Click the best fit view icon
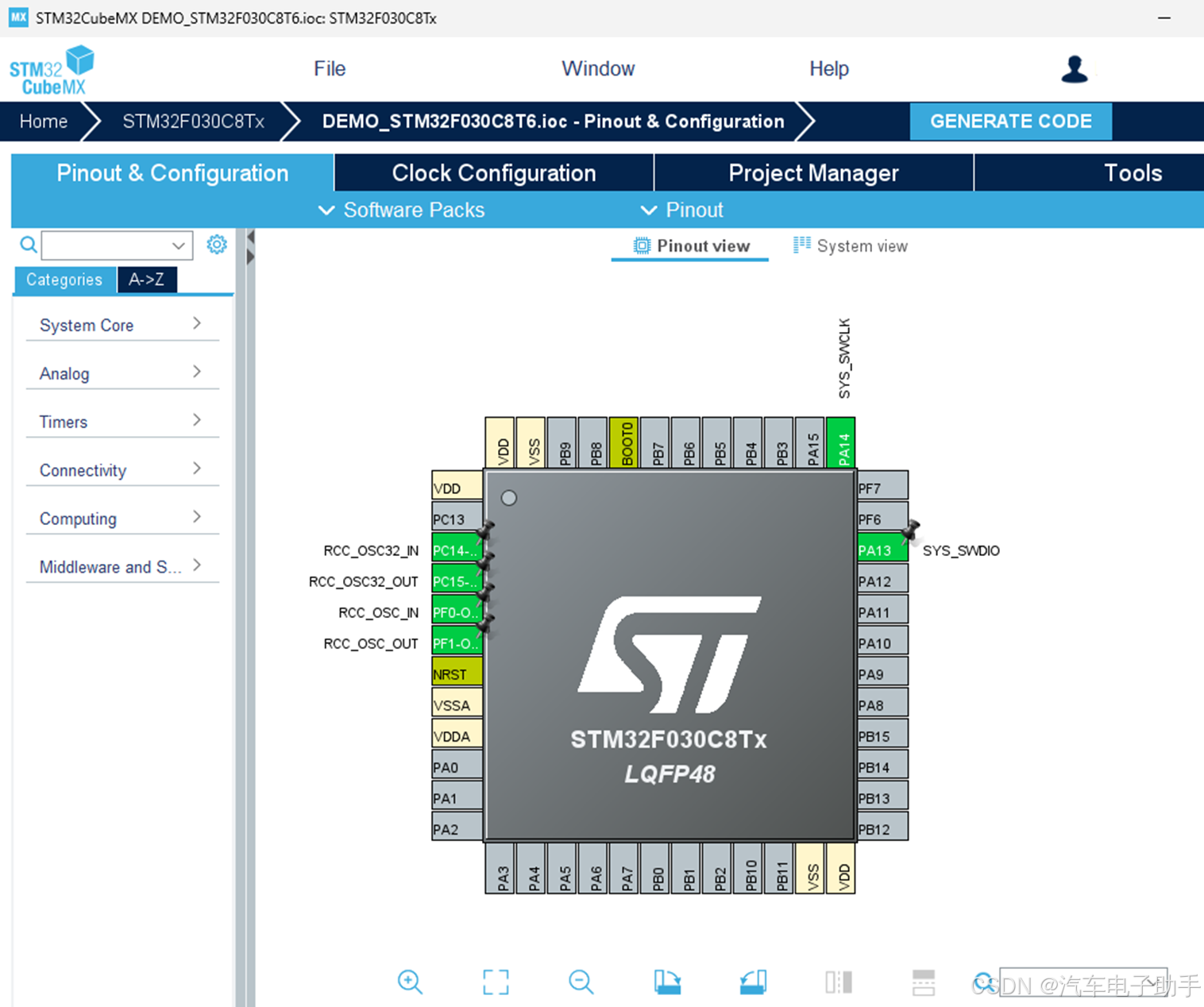Screen dimensions: 1204x1007 pyautogui.click(x=496, y=982)
